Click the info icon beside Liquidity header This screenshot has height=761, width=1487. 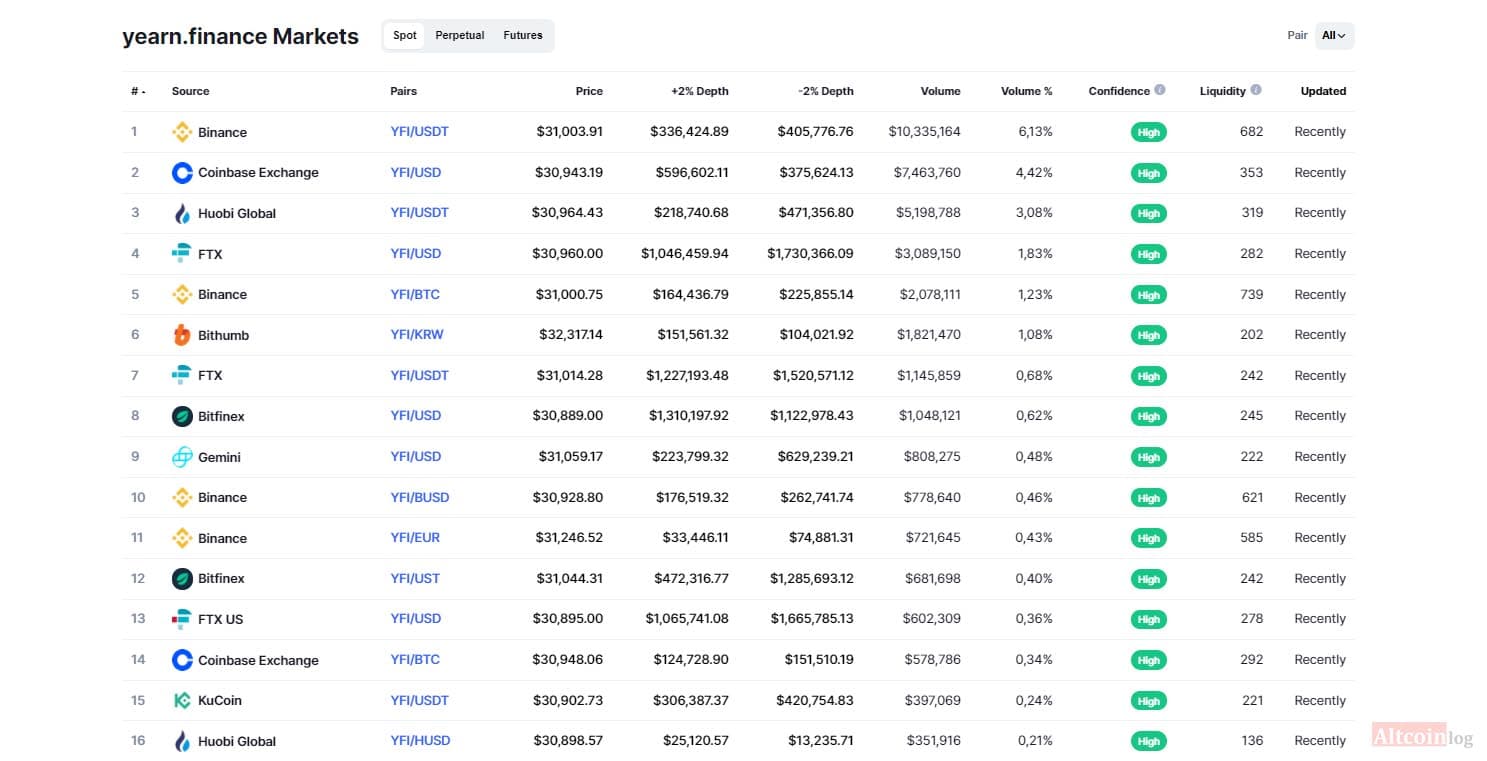point(1256,90)
